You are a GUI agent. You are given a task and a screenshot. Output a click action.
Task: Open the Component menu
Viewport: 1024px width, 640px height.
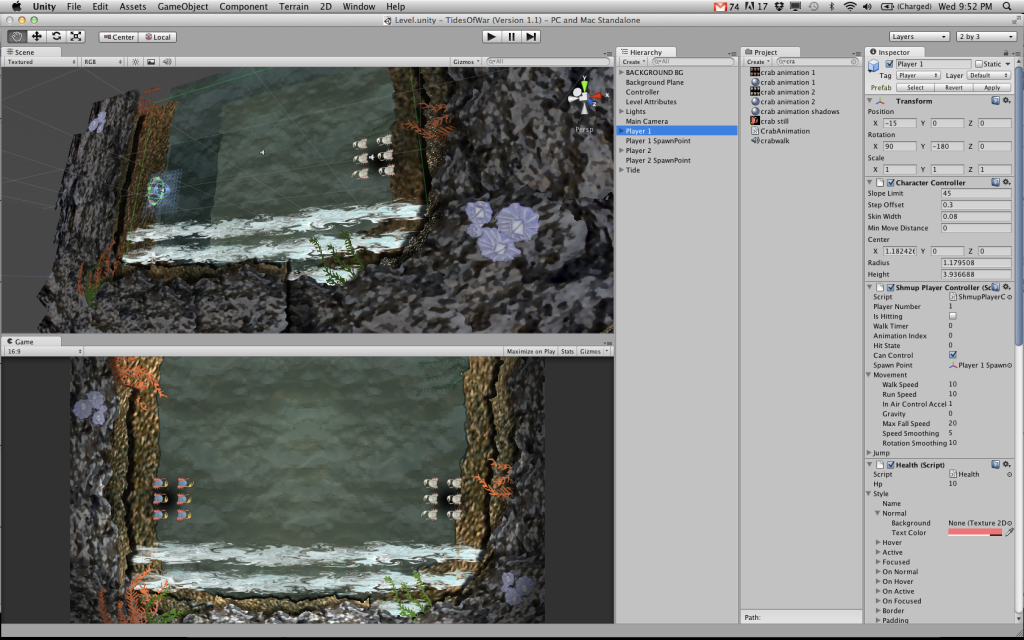click(243, 7)
